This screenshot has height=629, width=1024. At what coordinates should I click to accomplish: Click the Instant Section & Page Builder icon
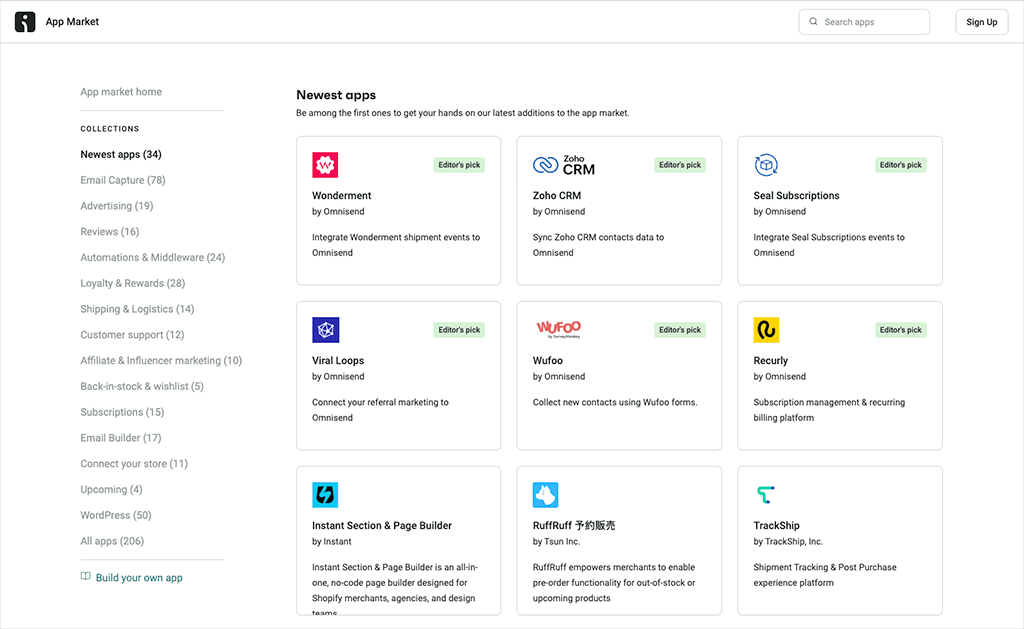coord(326,494)
